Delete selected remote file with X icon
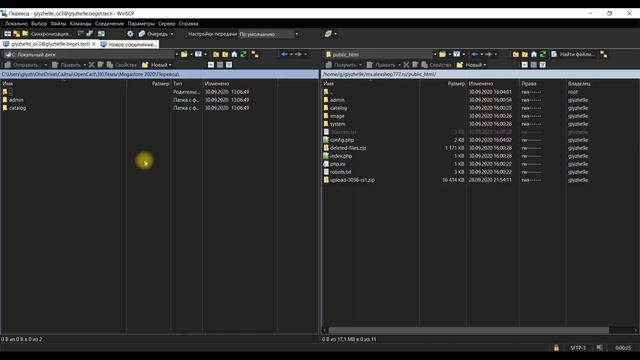 point(406,65)
